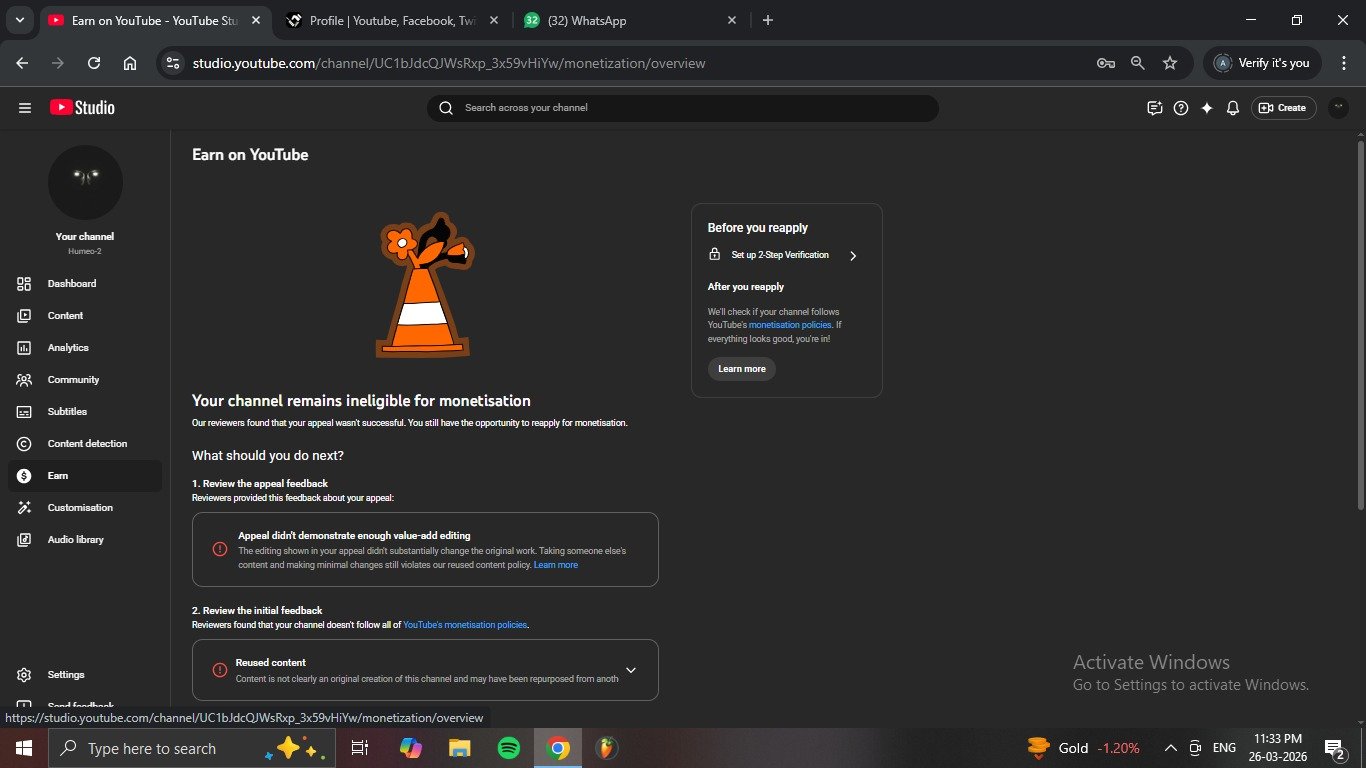Focus the Search across your channel field

pyautogui.click(x=690, y=108)
